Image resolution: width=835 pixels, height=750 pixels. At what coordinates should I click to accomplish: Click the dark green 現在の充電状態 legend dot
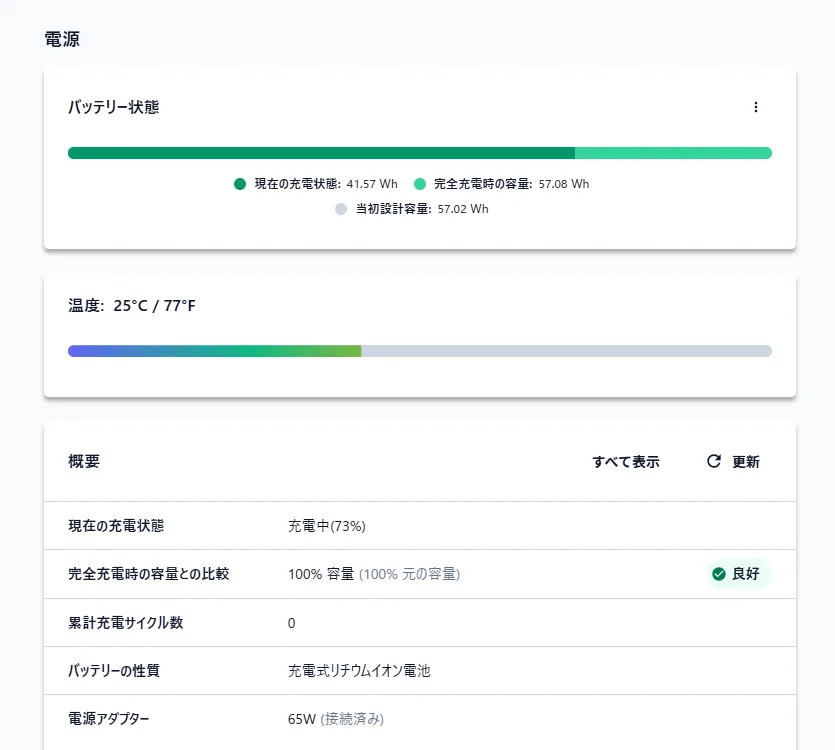tap(240, 184)
